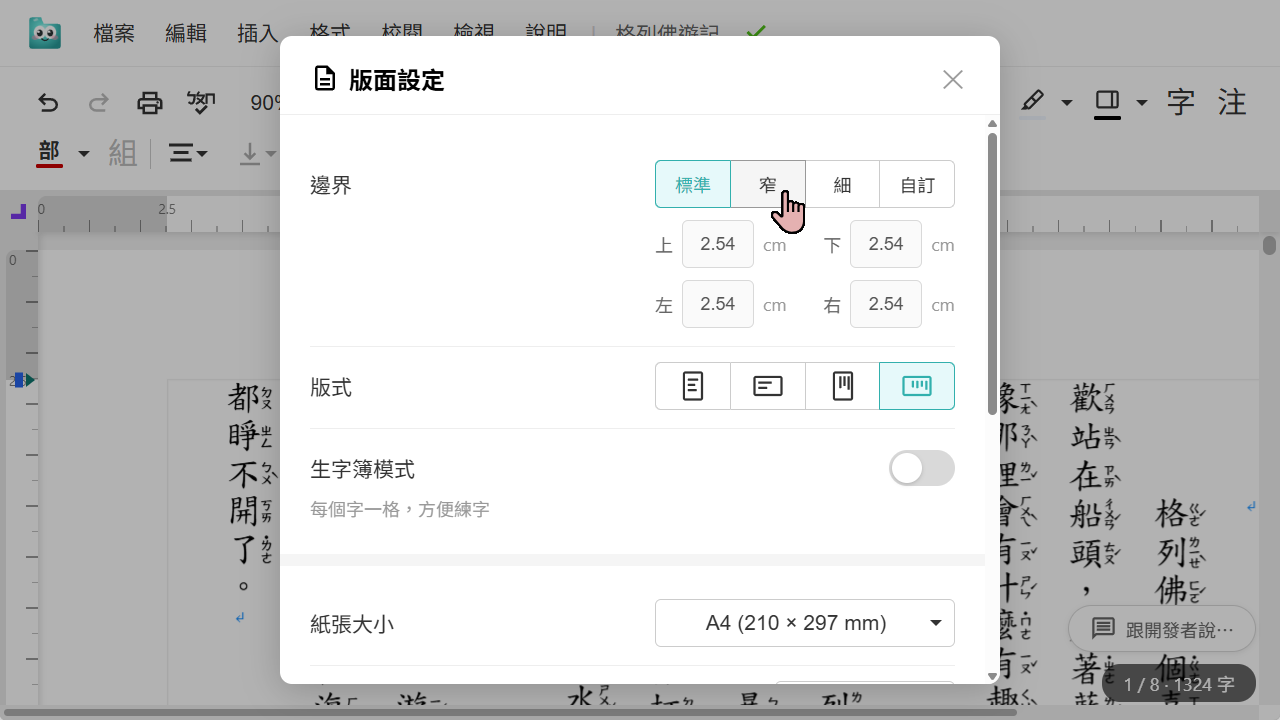Select the 窄 margin preset
The width and height of the screenshot is (1280, 720).
768,184
